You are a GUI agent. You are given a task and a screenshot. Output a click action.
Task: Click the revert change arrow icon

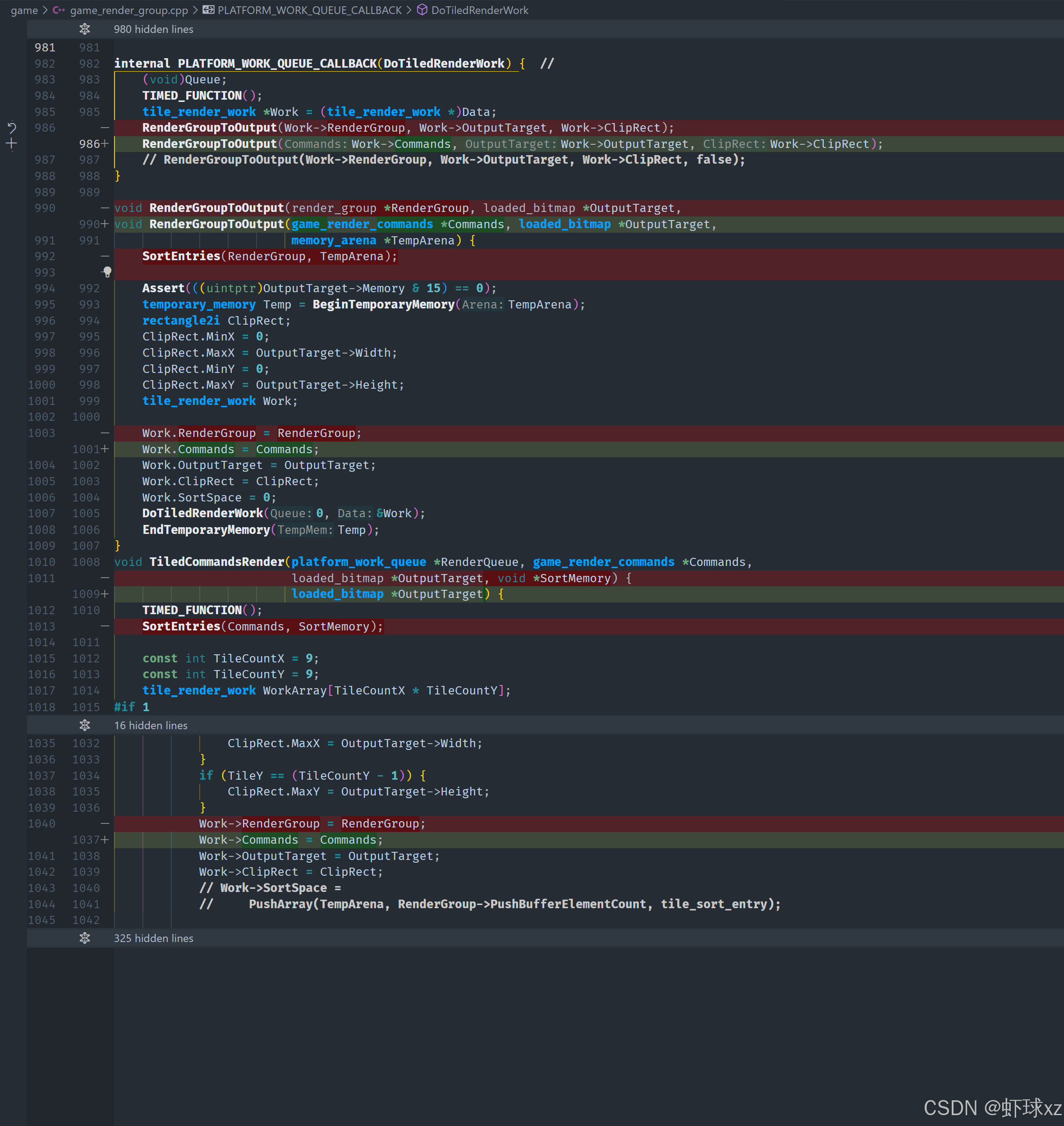pyautogui.click(x=11, y=128)
